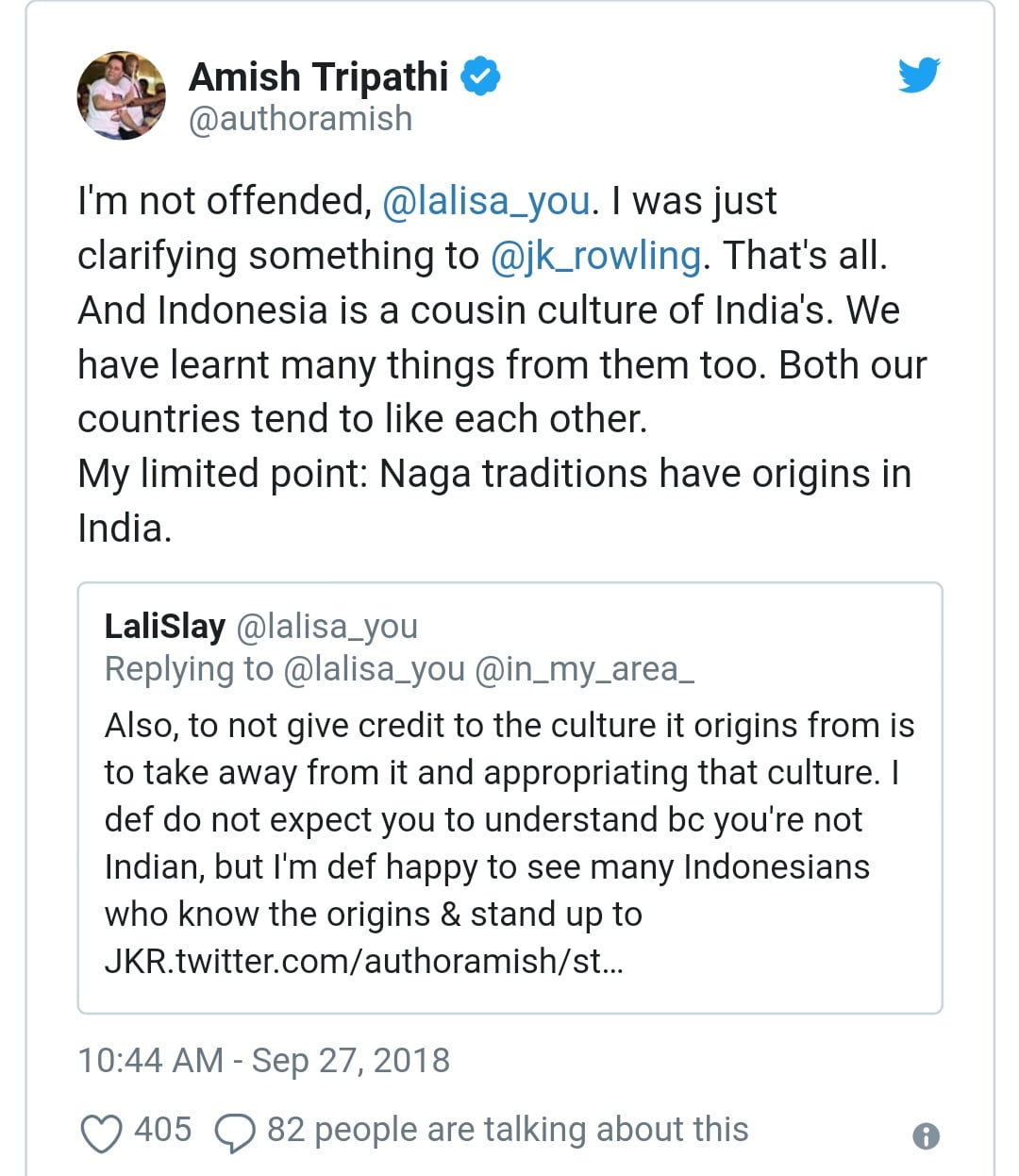
Task: Like the tweet with the heart icon
Action: click(101, 1133)
